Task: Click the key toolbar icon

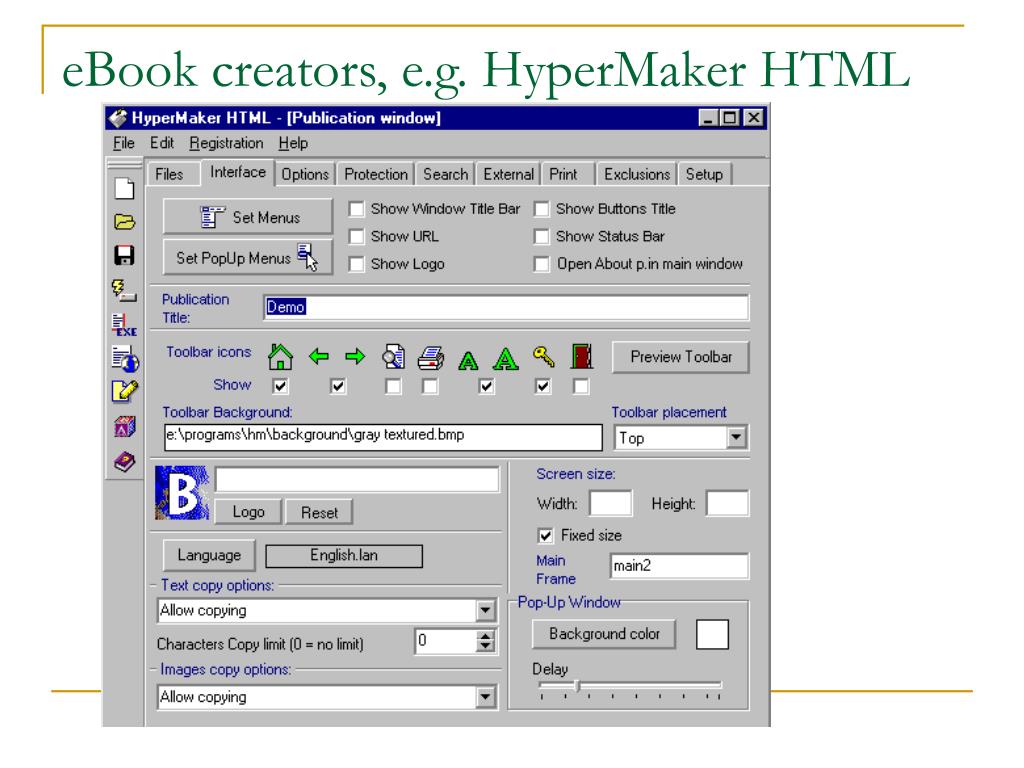Action: 543,357
